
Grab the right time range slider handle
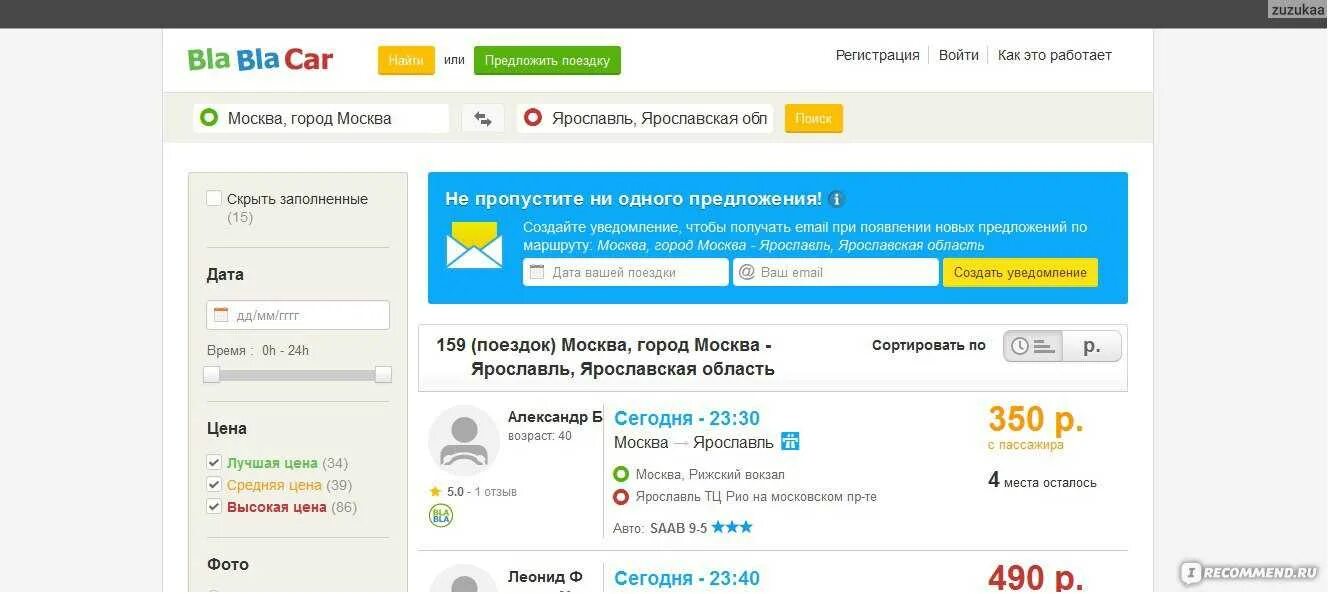pos(383,375)
